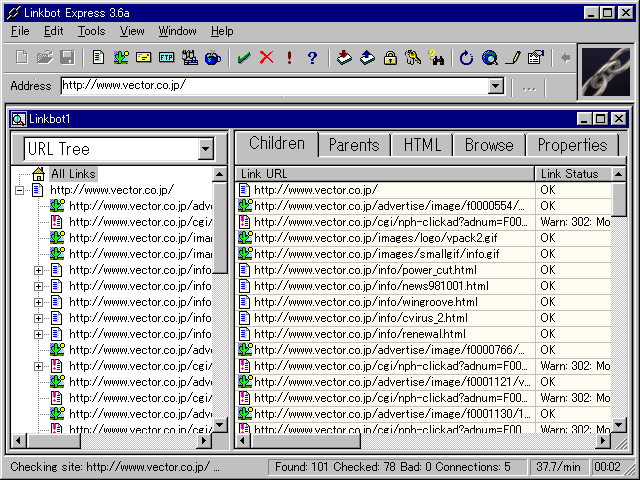This screenshot has height=480, width=640.
Task: Click the New file toolbar icon
Action: (22, 58)
